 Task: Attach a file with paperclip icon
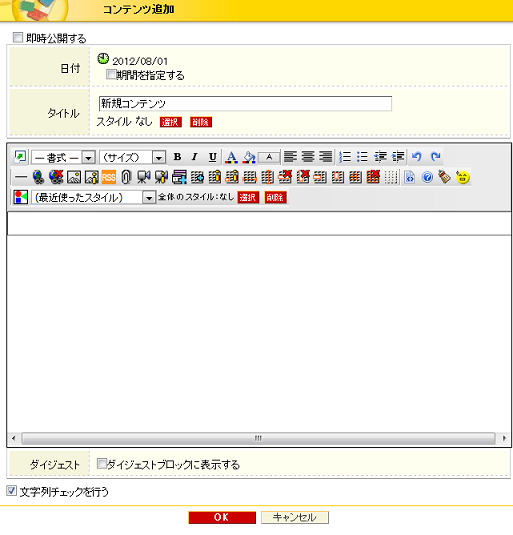tap(126, 177)
